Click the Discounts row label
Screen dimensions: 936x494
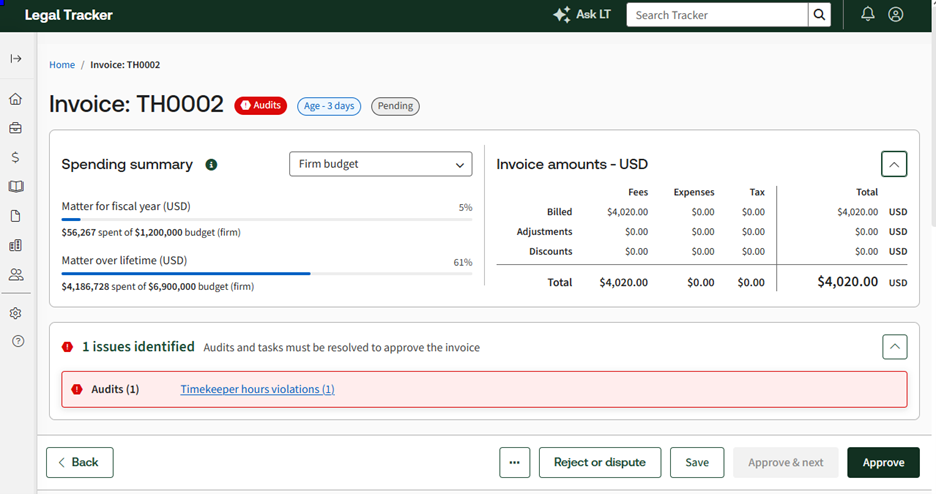[x=550, y=251]
